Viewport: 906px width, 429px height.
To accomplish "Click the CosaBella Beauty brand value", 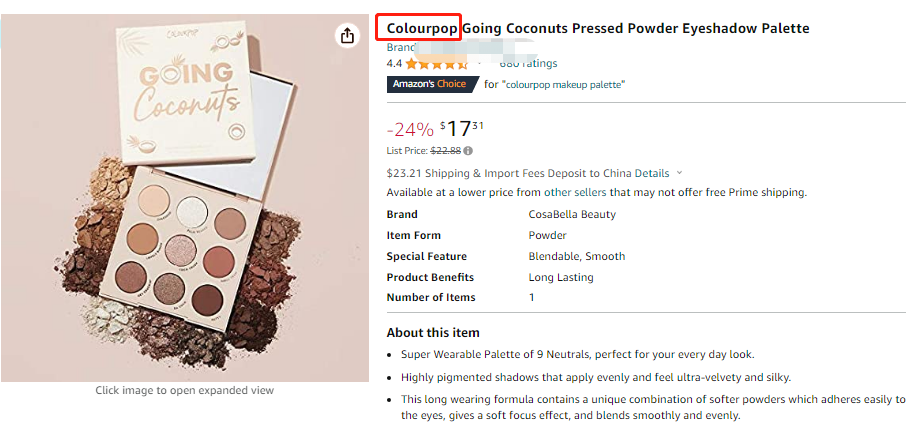I will pyautogui.click(x=572, y=214).
